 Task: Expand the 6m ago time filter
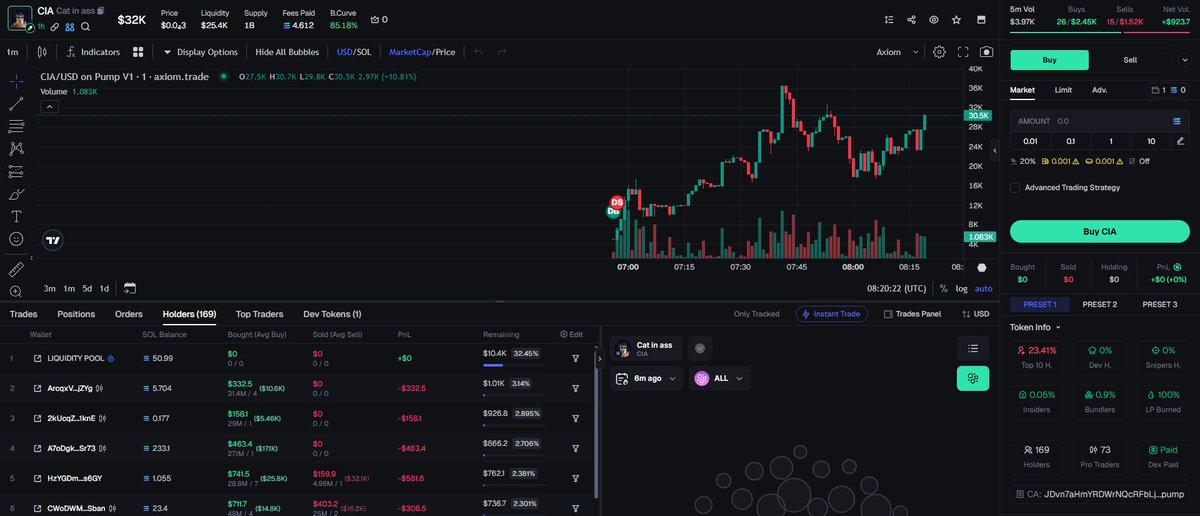pyautogui.click(x=645, y=379)
